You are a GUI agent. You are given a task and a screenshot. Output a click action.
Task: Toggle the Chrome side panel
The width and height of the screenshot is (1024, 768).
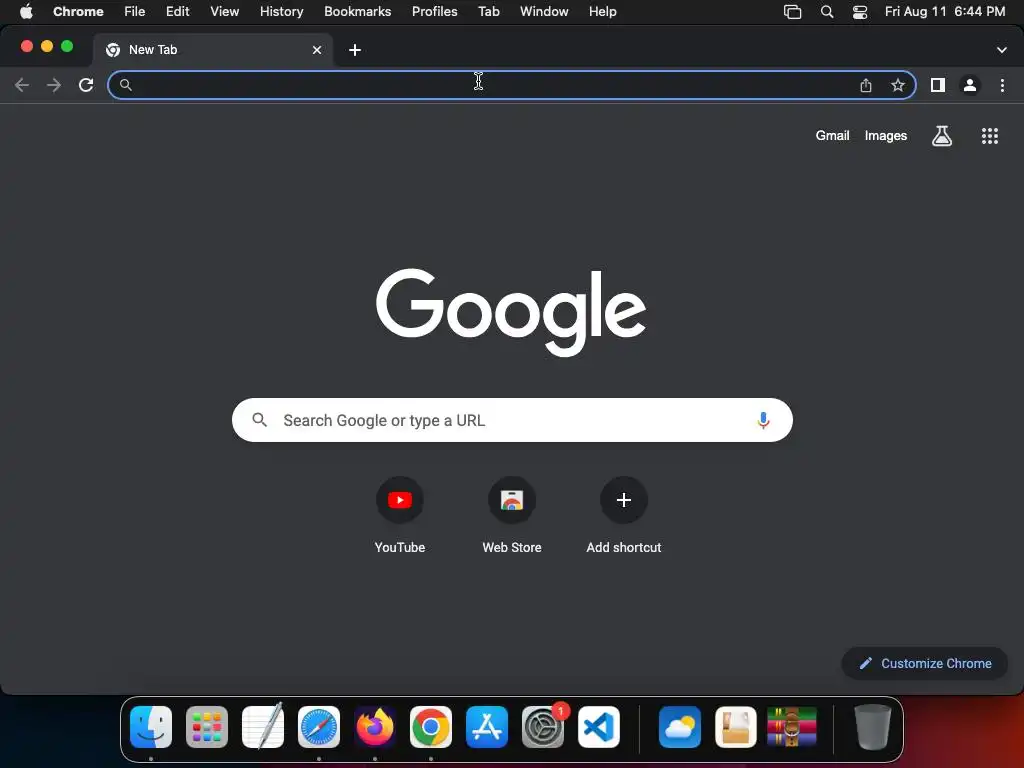click(x=938, y=85)
